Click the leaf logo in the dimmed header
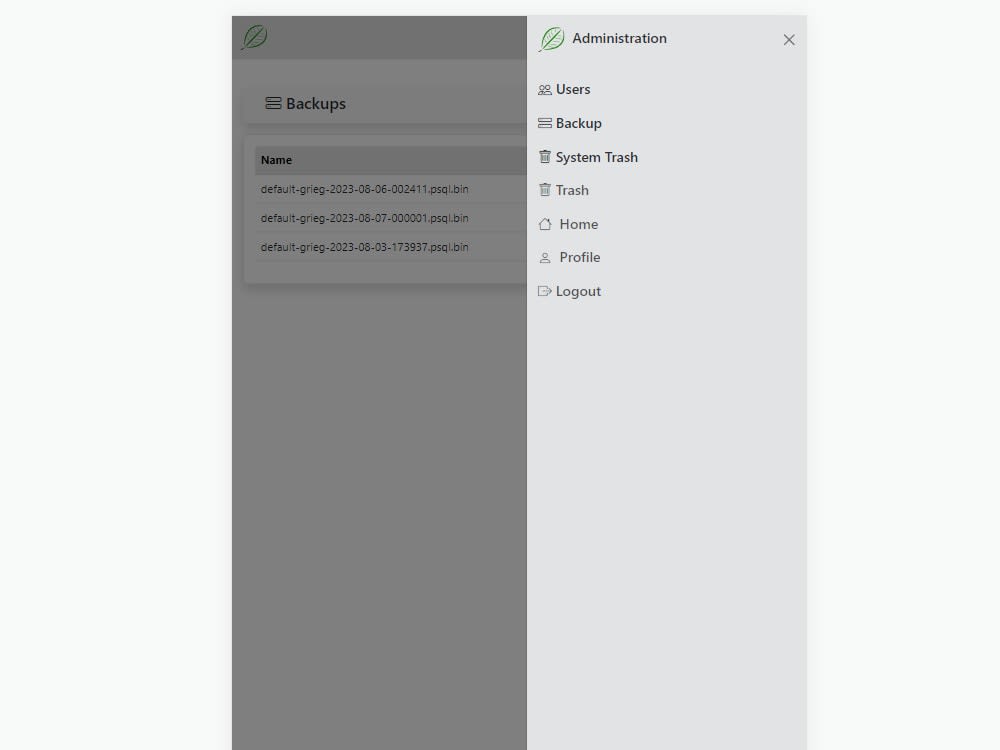 254,37
